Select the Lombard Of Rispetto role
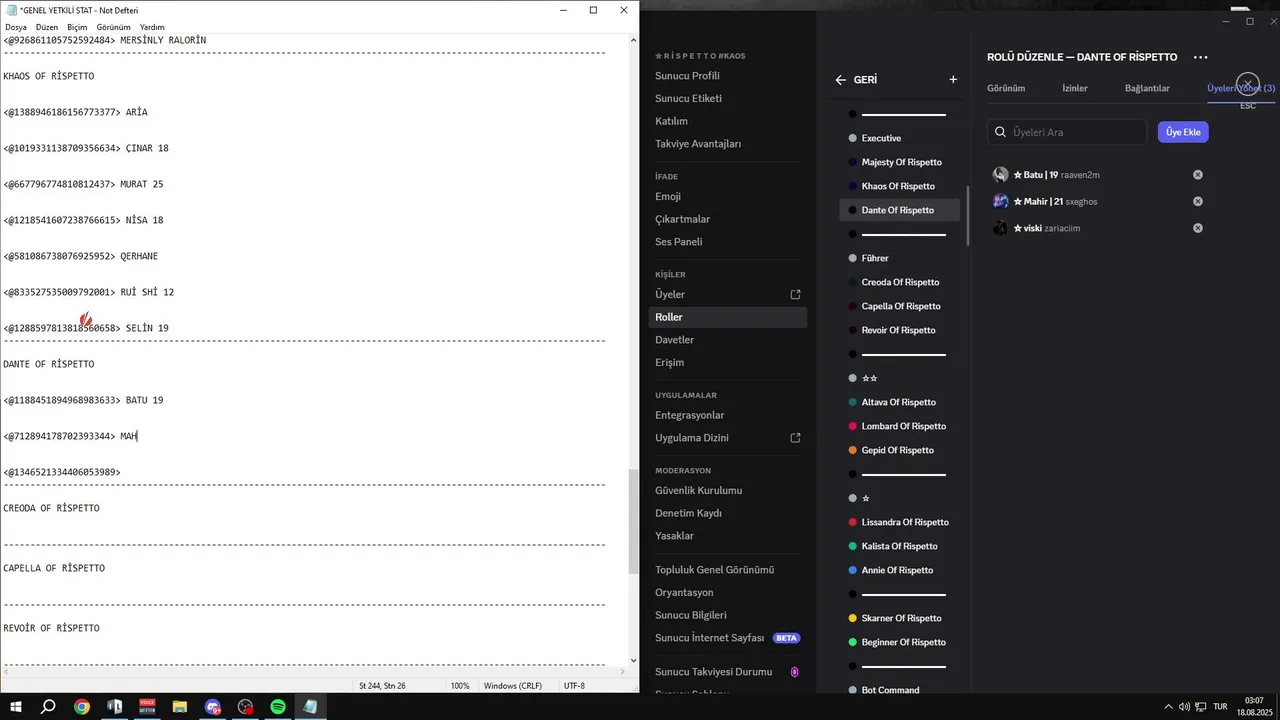1280x720 pixels. (x=899, y=426)
